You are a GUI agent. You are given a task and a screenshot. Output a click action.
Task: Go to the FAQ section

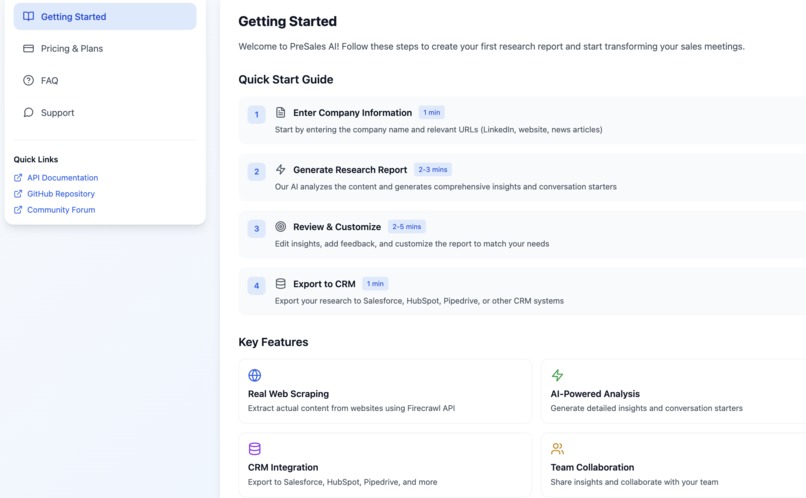pos(105,80)
